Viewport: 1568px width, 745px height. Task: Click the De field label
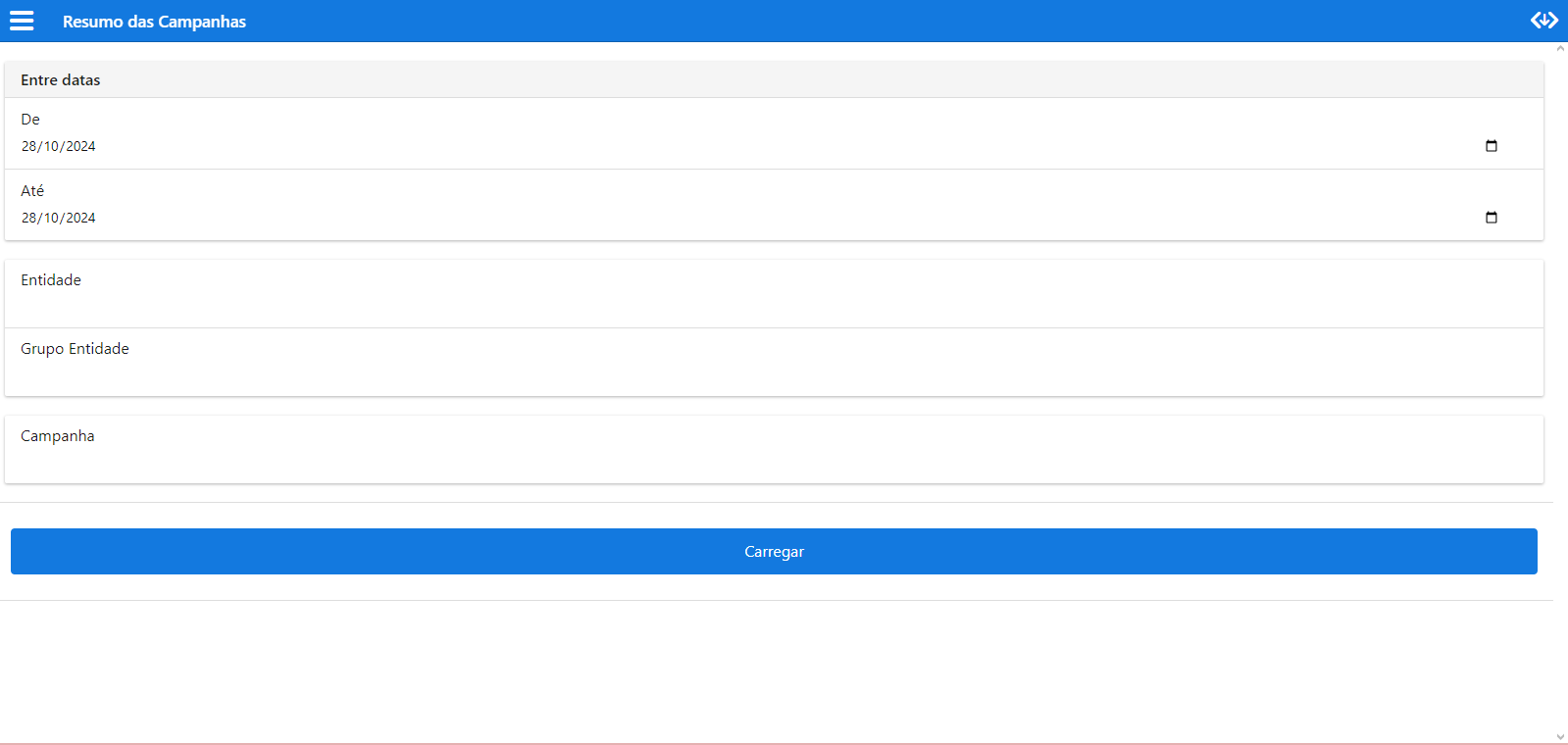tap(30, 120)
